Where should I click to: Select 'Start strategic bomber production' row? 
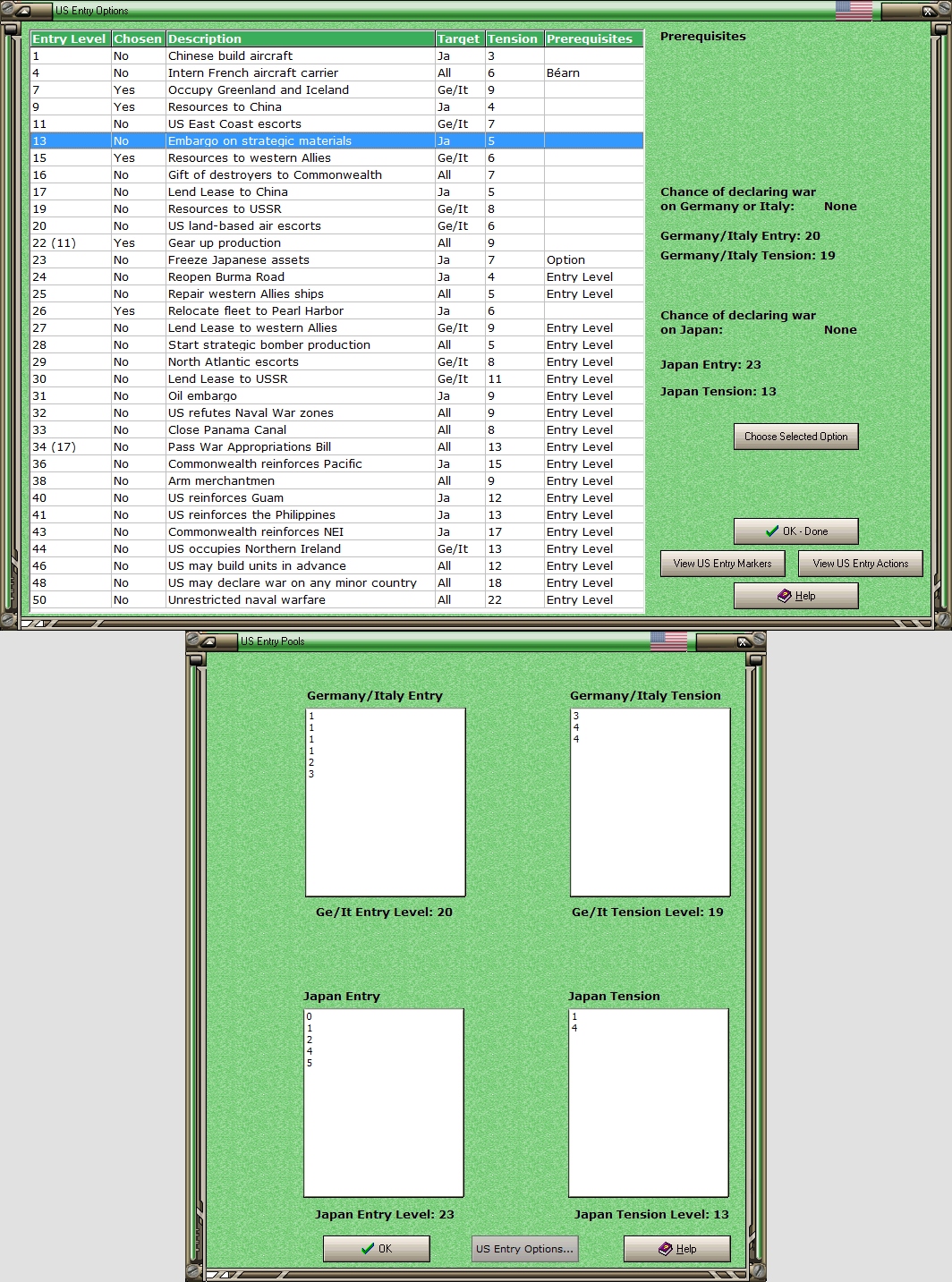pos(336,344)
